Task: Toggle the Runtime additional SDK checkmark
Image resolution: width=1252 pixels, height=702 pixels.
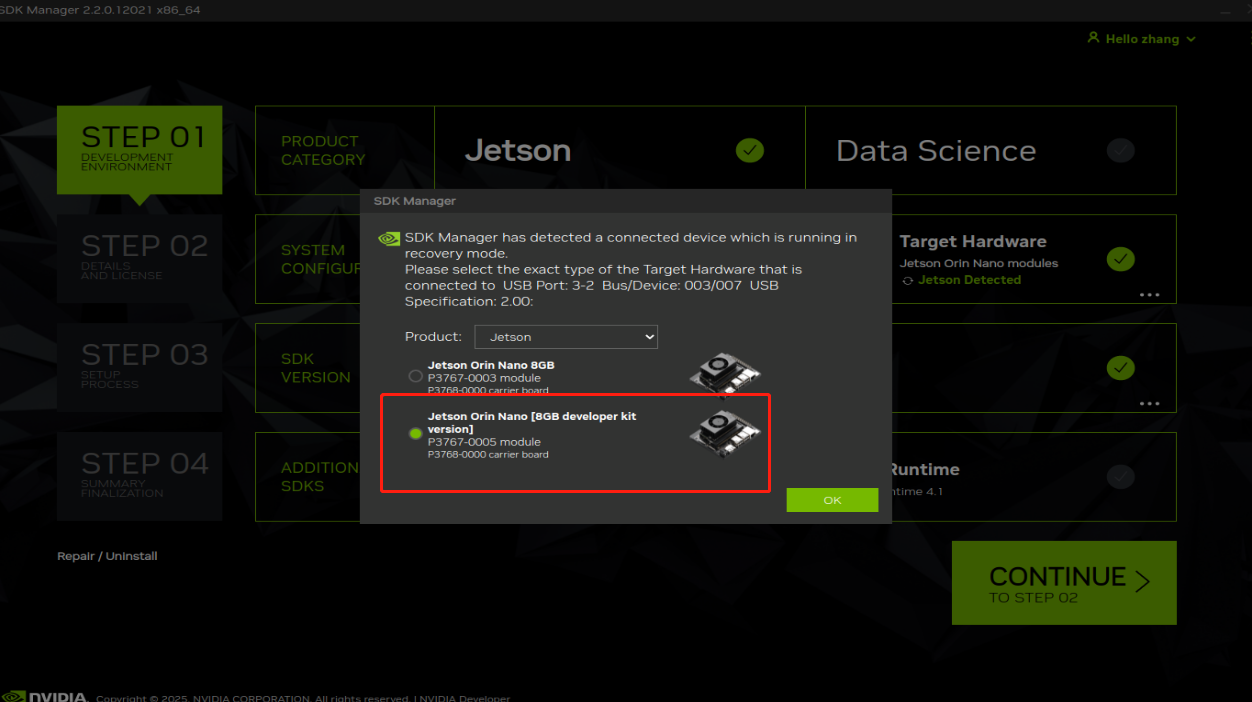Action: tap(1121, 477)
